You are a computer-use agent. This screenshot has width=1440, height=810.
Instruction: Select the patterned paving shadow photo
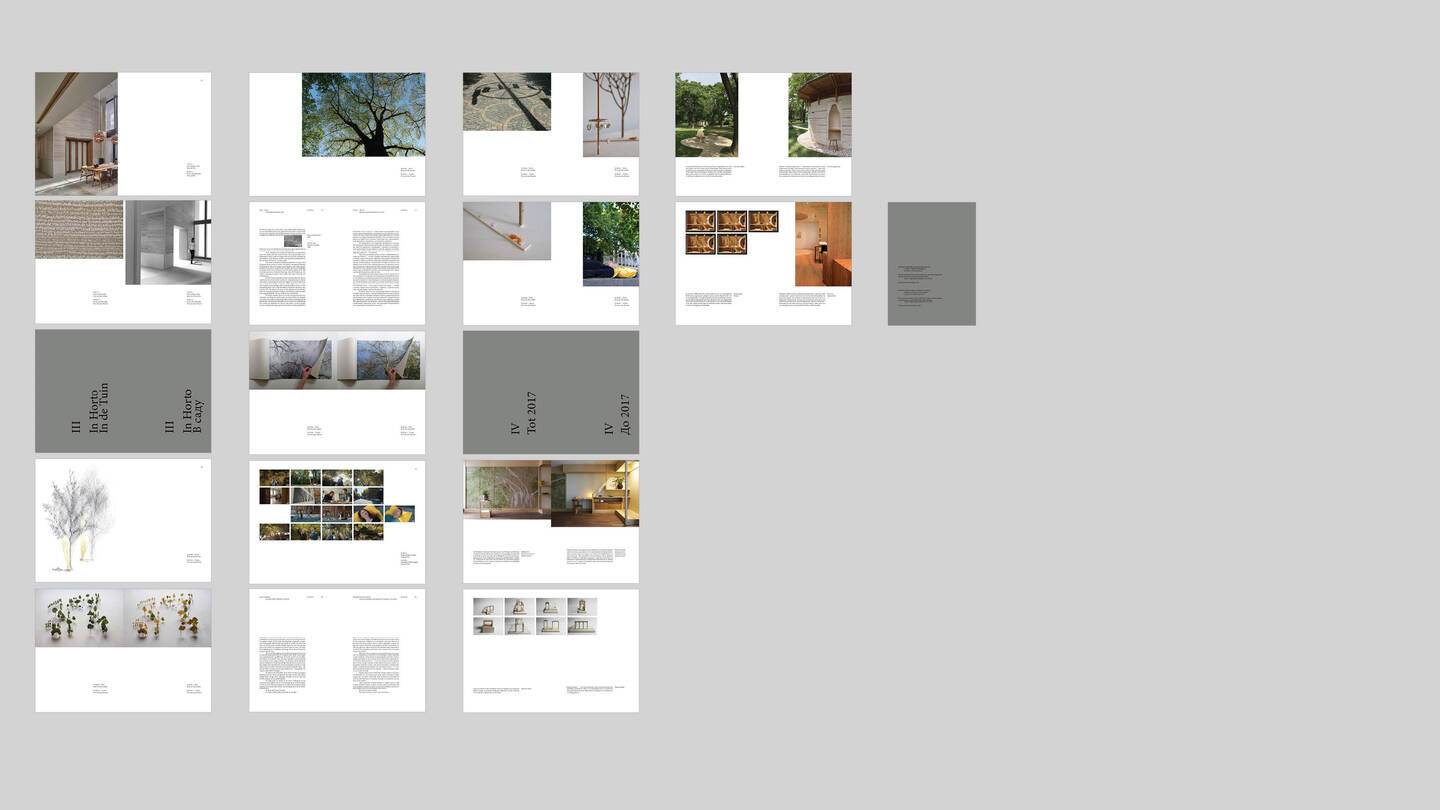(507, 101)
